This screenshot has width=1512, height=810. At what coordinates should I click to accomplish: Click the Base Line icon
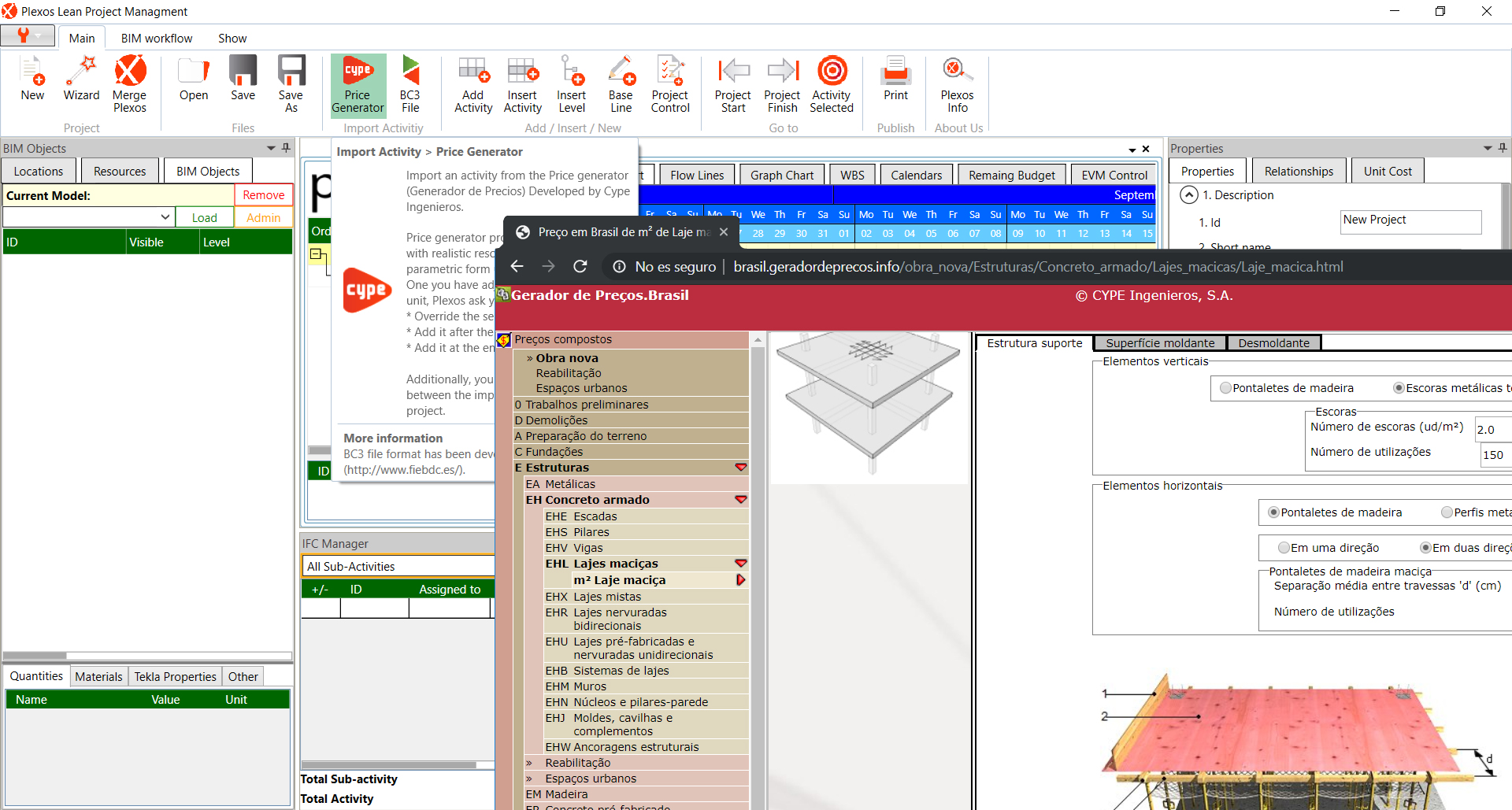point(621,84)
